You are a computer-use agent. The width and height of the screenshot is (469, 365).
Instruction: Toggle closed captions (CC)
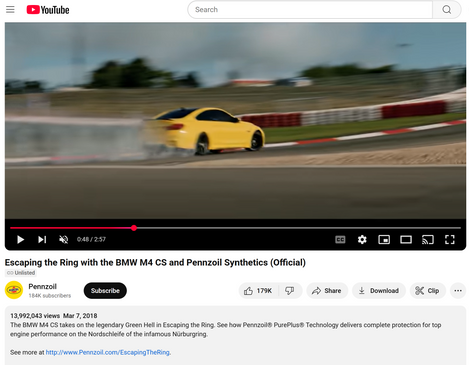click(340, 239)
